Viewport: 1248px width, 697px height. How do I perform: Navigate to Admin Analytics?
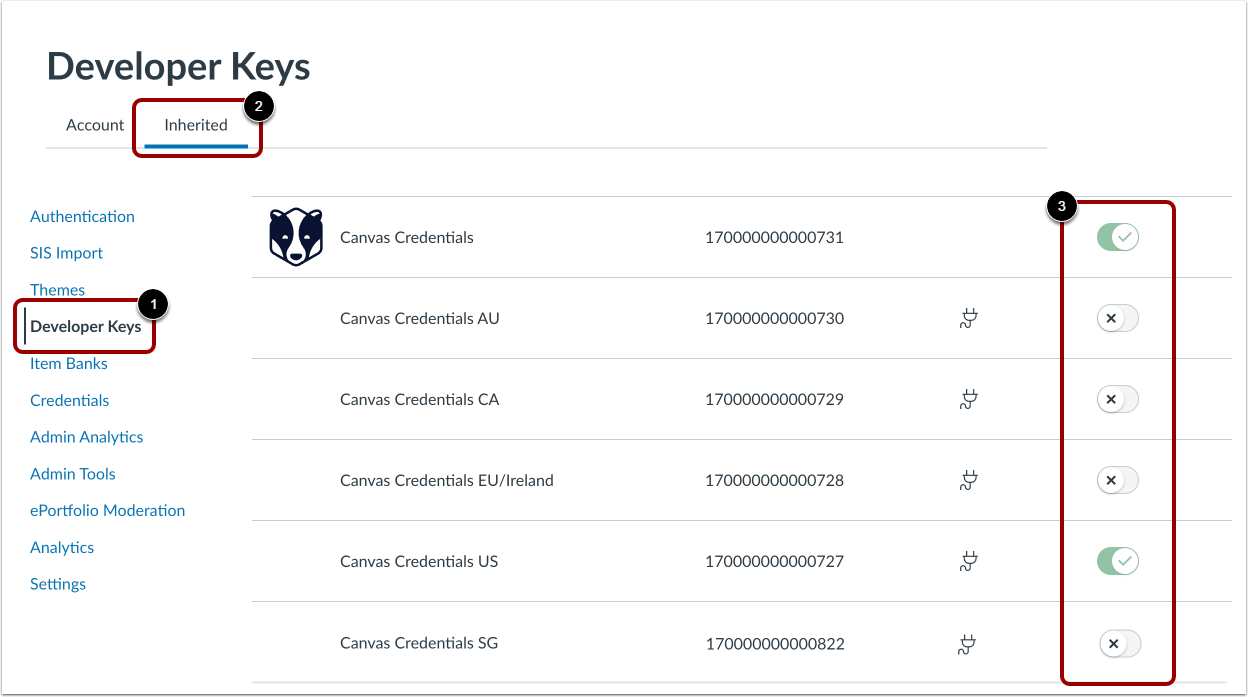(x=86, y=437)
